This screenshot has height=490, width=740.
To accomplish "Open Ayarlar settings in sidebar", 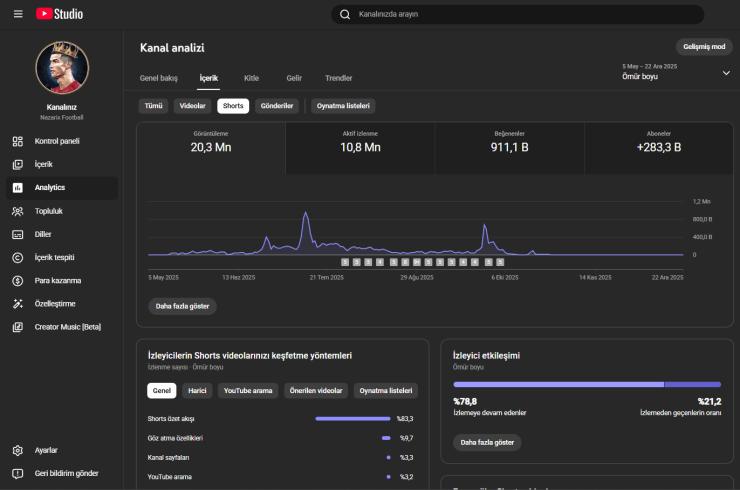I will pyautogui.click(x=46, y=450).
